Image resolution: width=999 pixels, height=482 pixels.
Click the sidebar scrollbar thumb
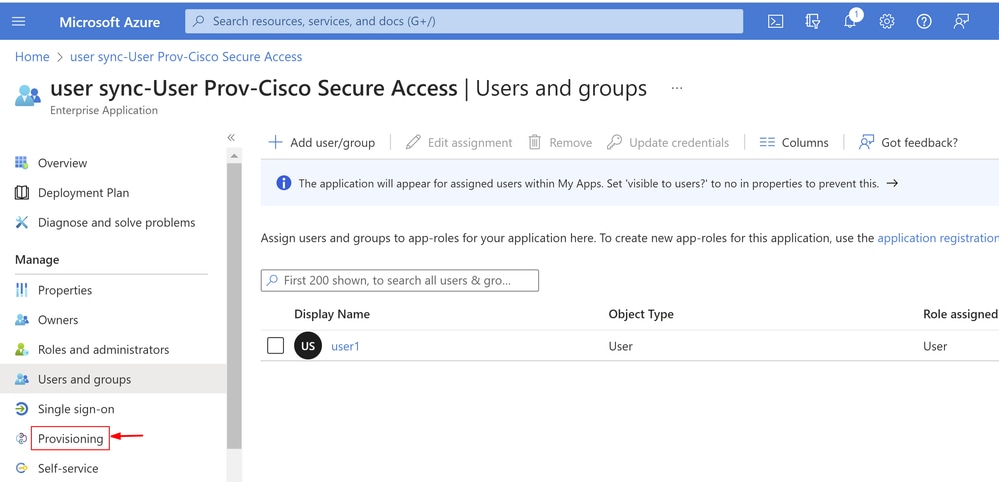[234, 306]
